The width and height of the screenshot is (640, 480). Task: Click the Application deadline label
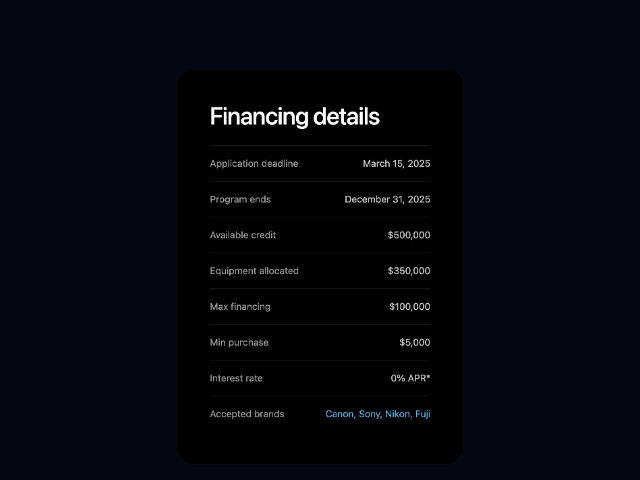click(x=254, y=164)
